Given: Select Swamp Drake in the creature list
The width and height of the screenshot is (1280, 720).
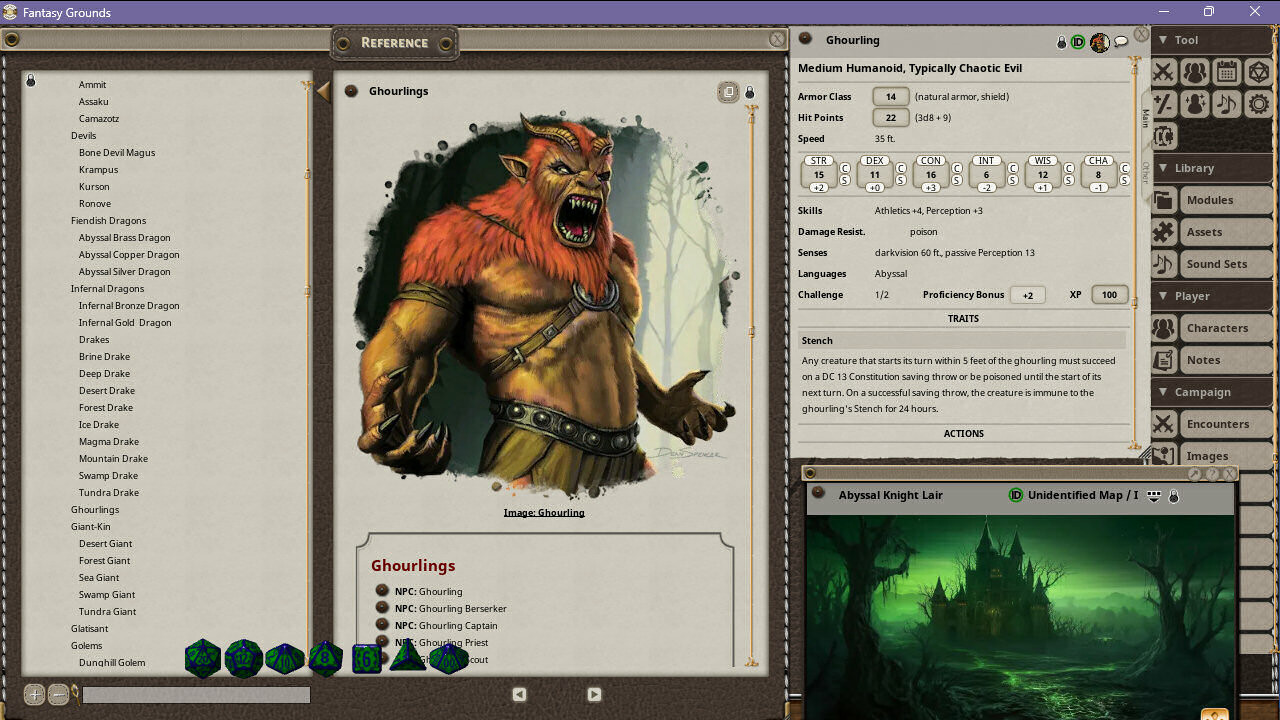Looking at the screenshot, I should pyautogui.click(x=108, y=475).
